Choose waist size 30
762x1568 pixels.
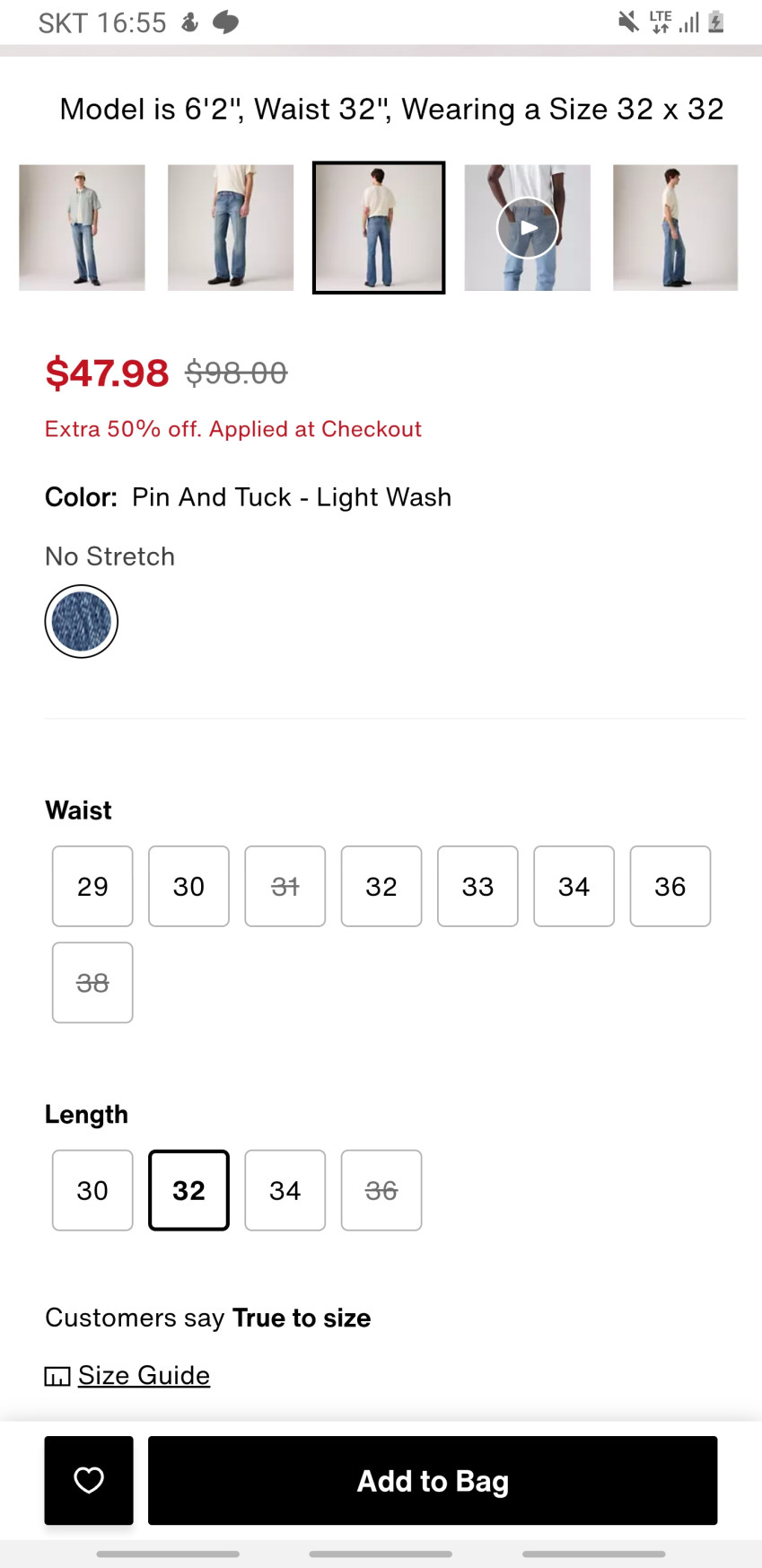(x=188, y=887)
